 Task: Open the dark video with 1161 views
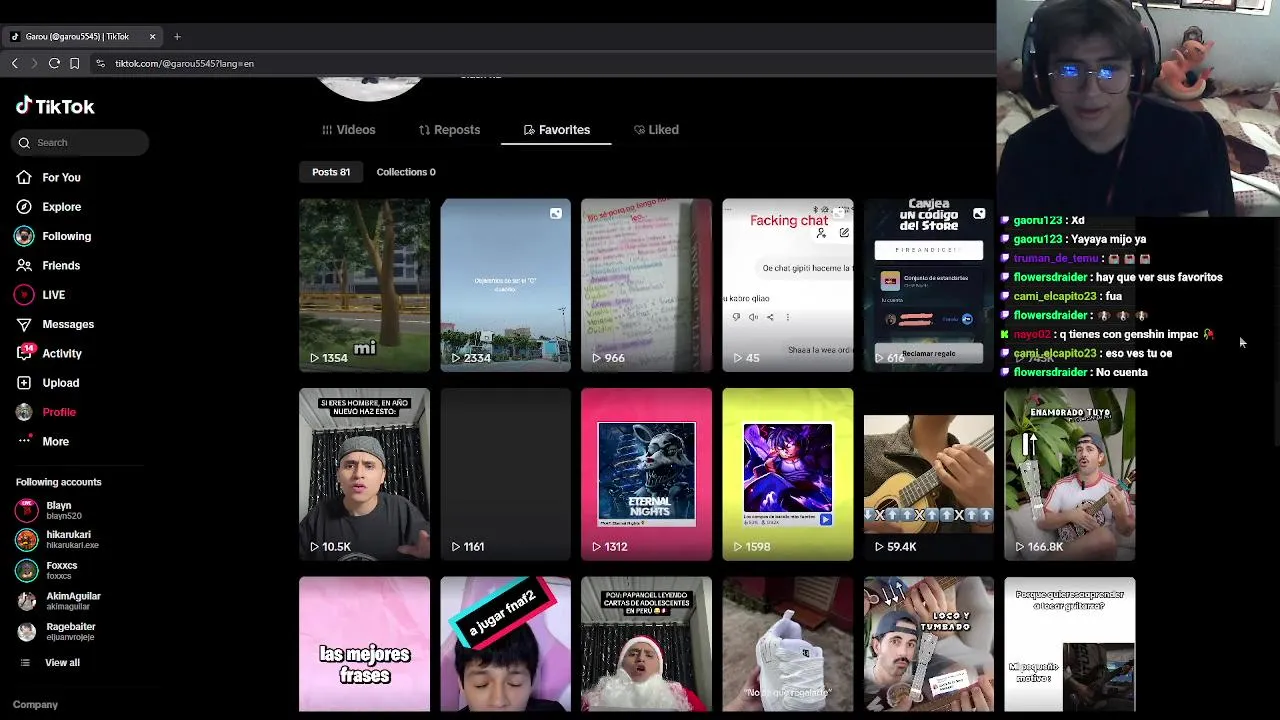(x=505, y=474)
